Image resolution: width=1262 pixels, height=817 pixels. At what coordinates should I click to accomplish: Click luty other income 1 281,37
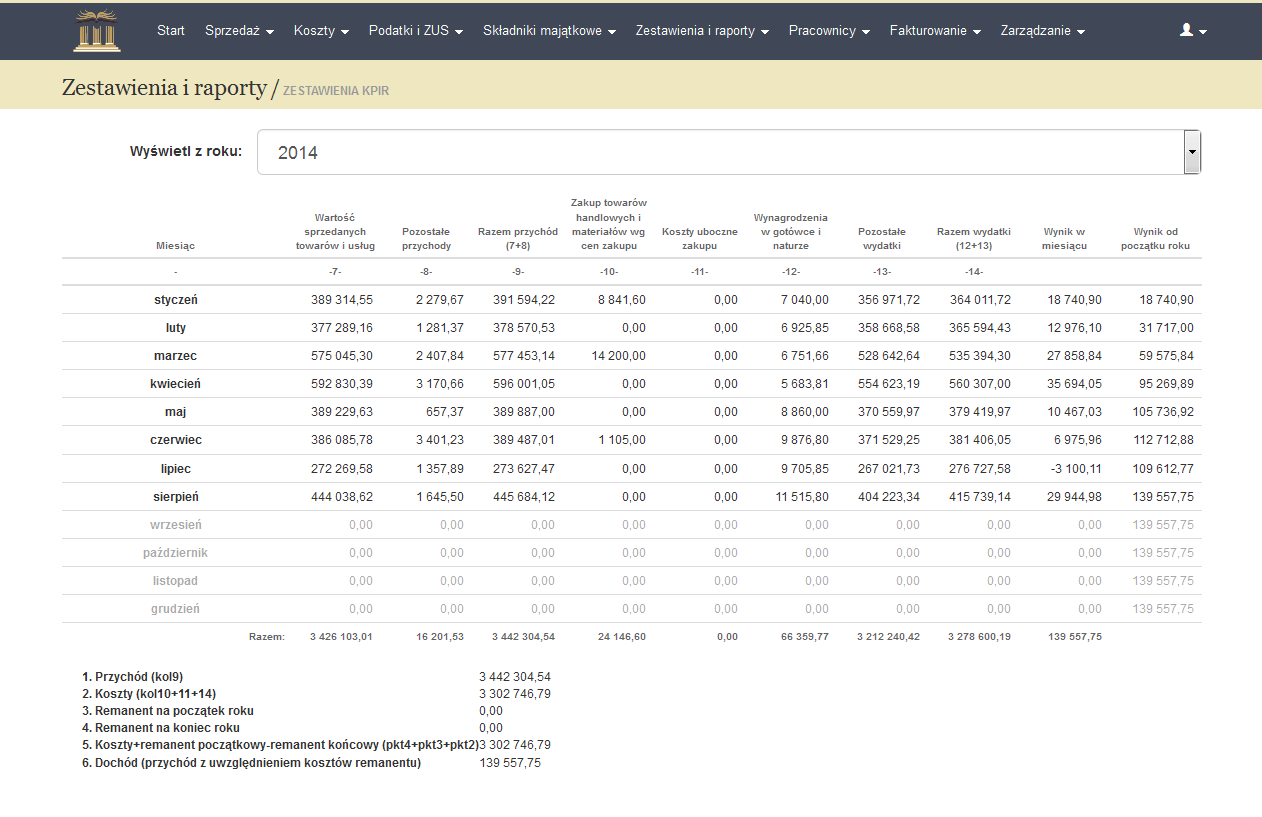click(440, 328)
